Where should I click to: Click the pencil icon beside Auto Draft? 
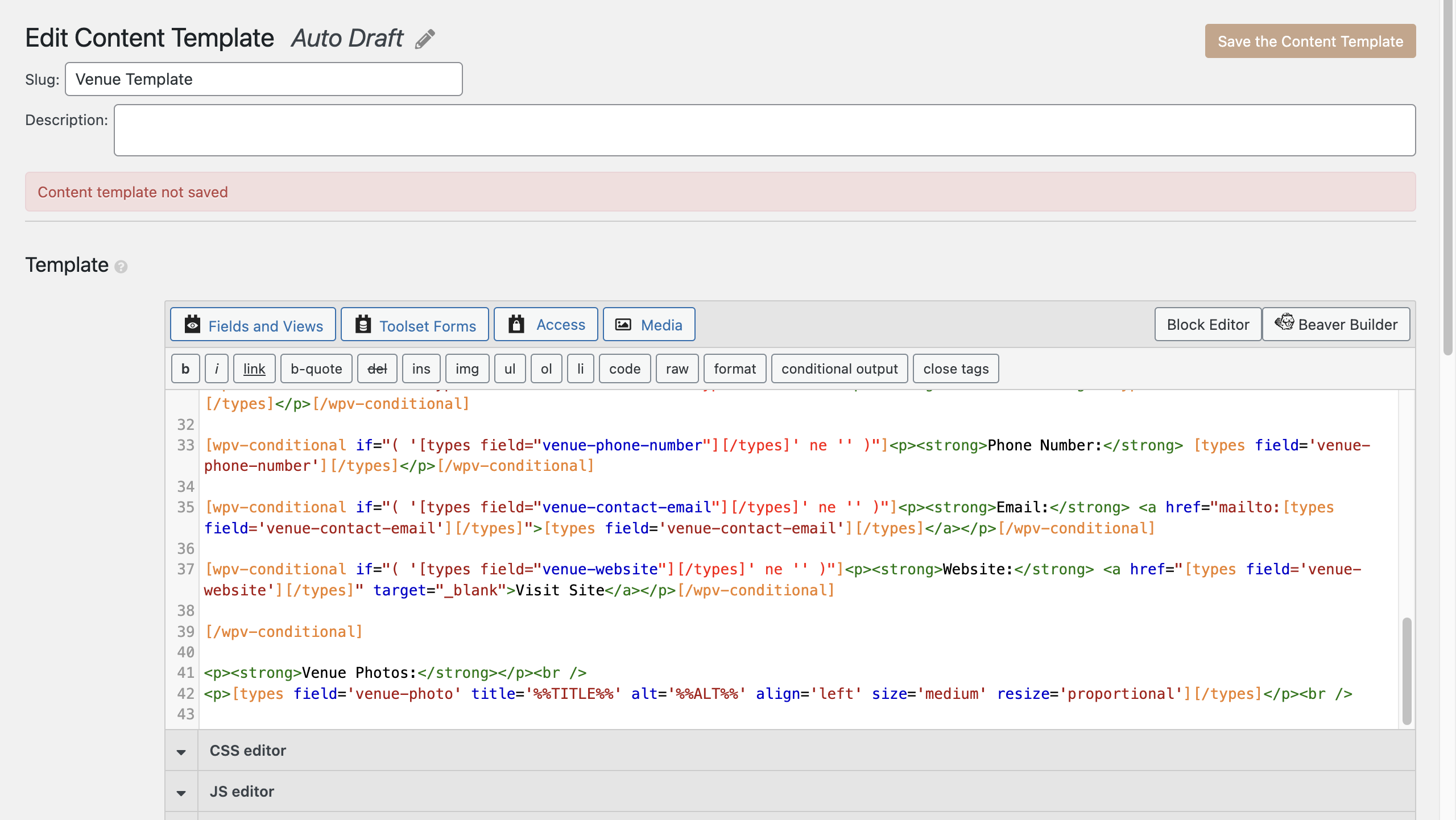425,39
